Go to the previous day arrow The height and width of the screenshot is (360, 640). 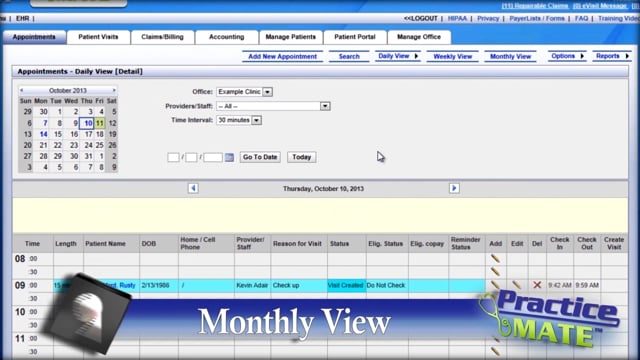[x=193, y=188]
